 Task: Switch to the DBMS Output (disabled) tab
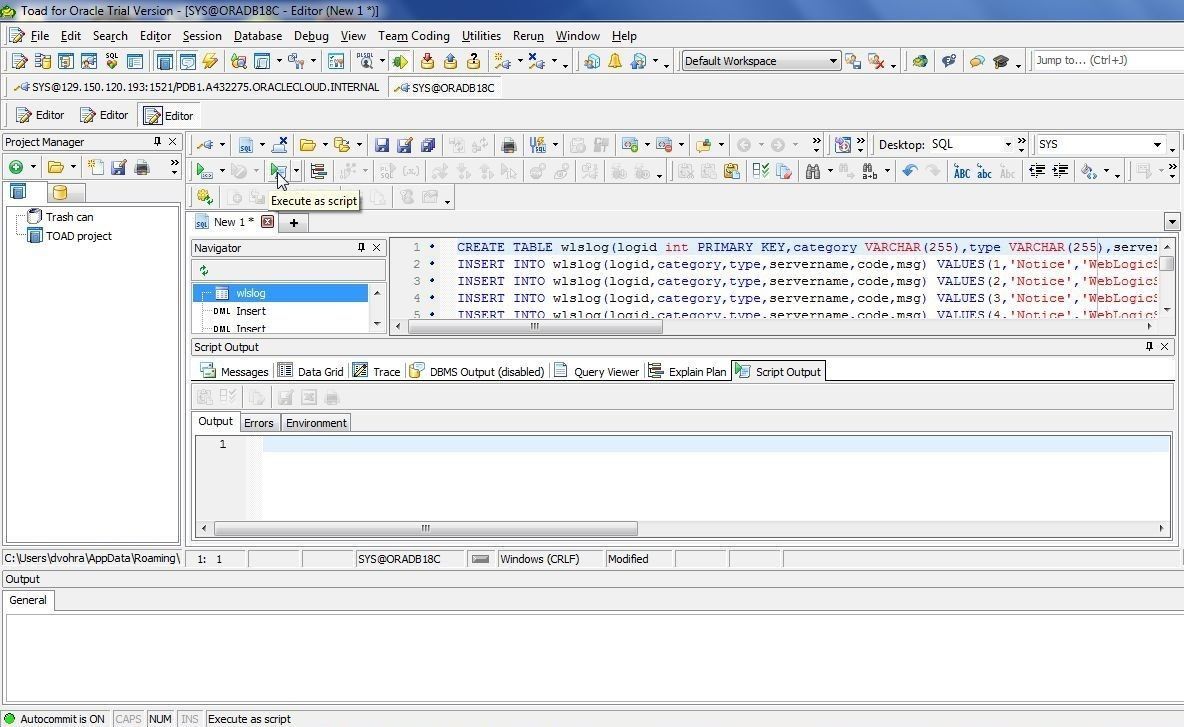tap(476, 371)
